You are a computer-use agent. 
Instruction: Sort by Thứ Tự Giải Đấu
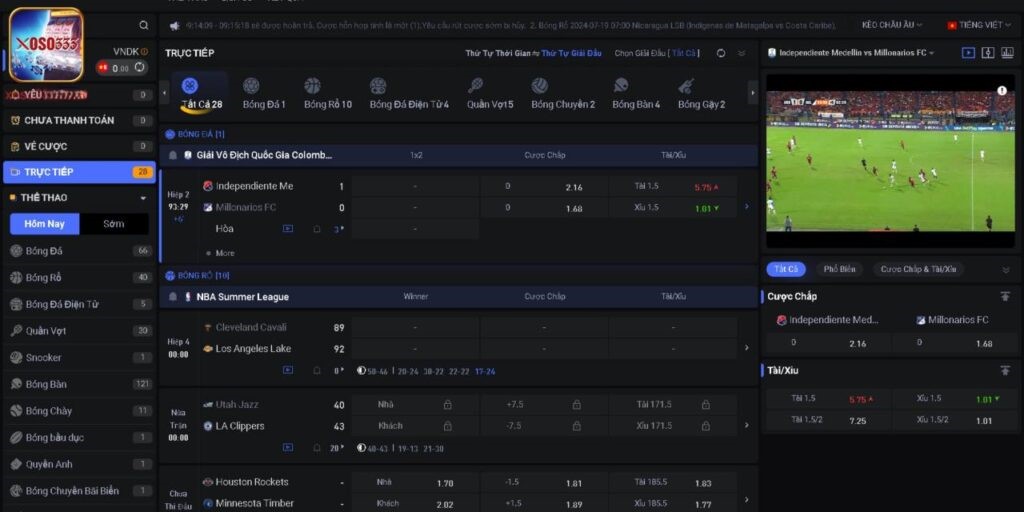[x=570, y=53]
